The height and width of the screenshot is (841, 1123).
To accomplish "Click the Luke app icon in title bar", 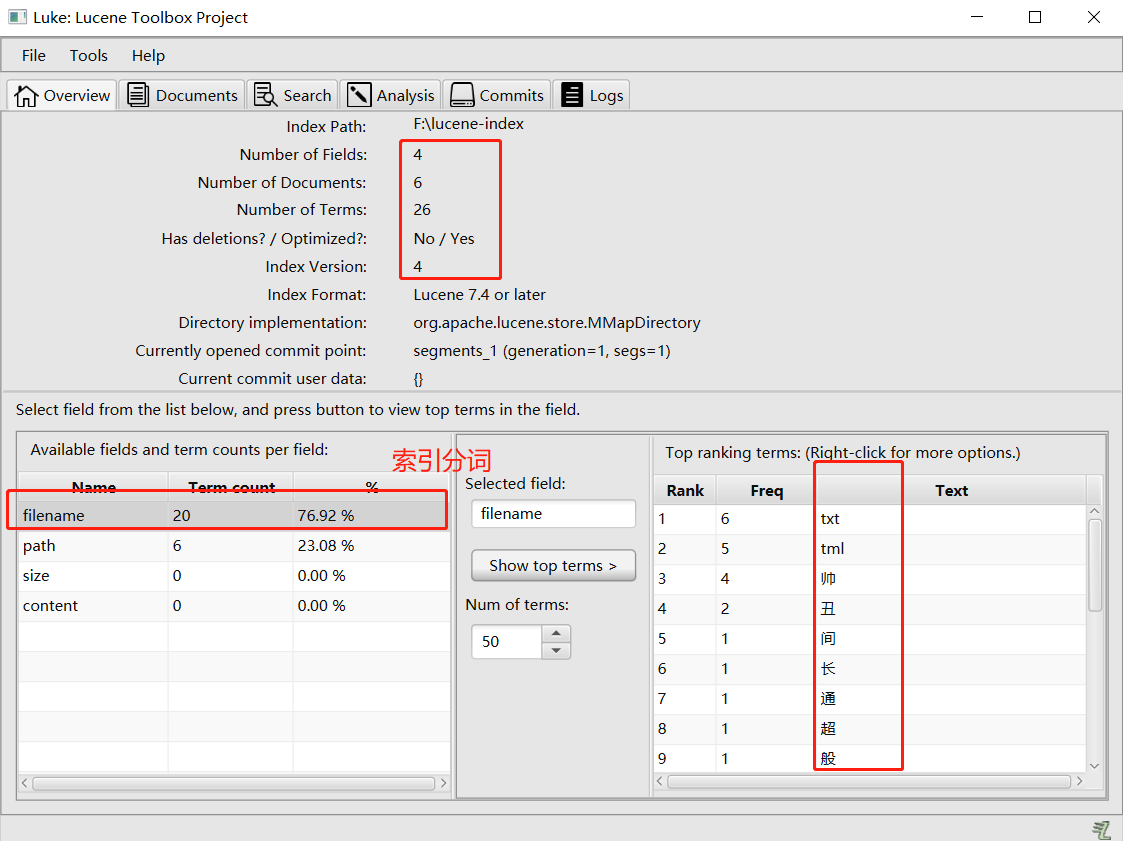I will 17,16.
